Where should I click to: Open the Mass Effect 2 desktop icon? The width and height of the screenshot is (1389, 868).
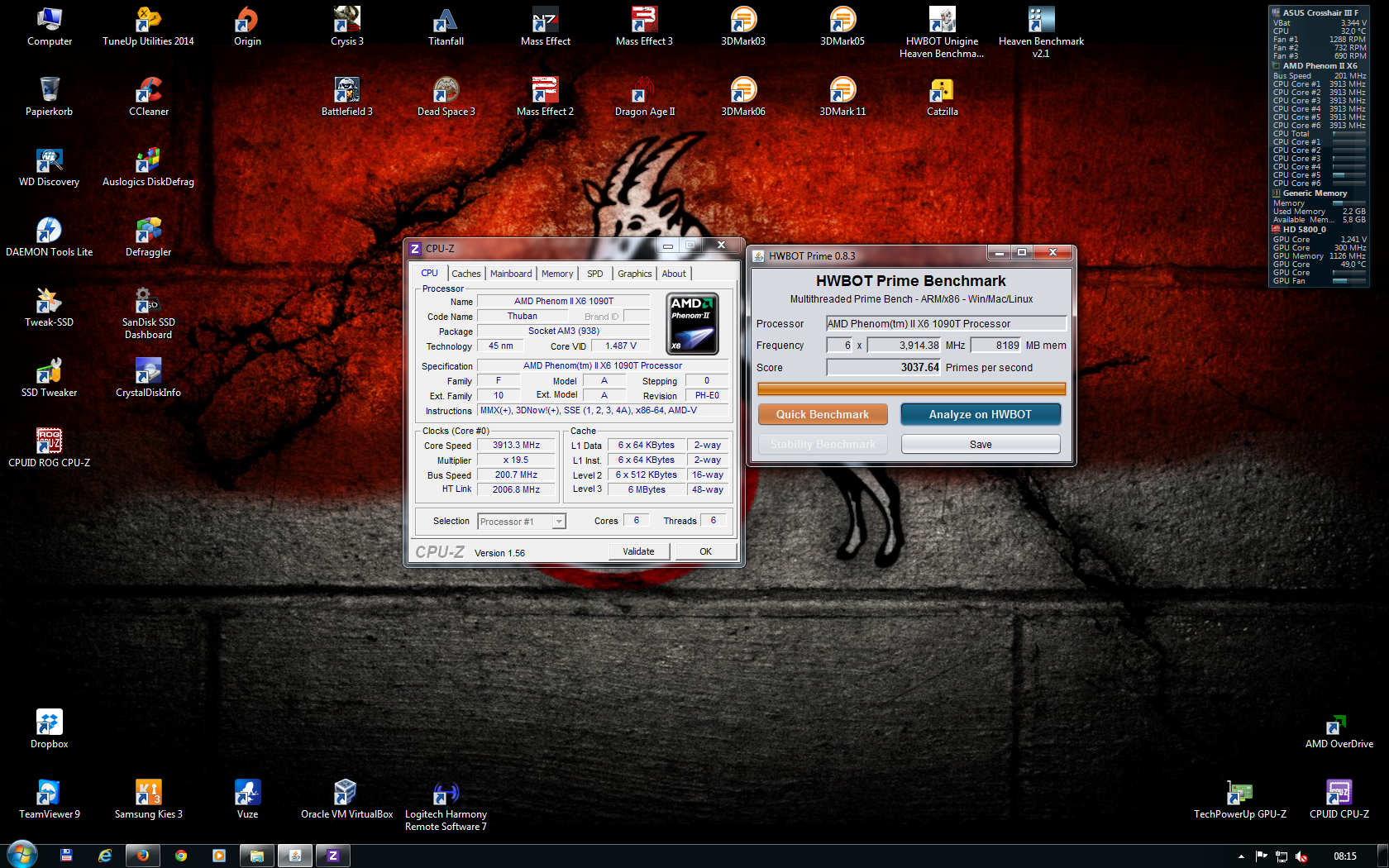tap(545, 97)
